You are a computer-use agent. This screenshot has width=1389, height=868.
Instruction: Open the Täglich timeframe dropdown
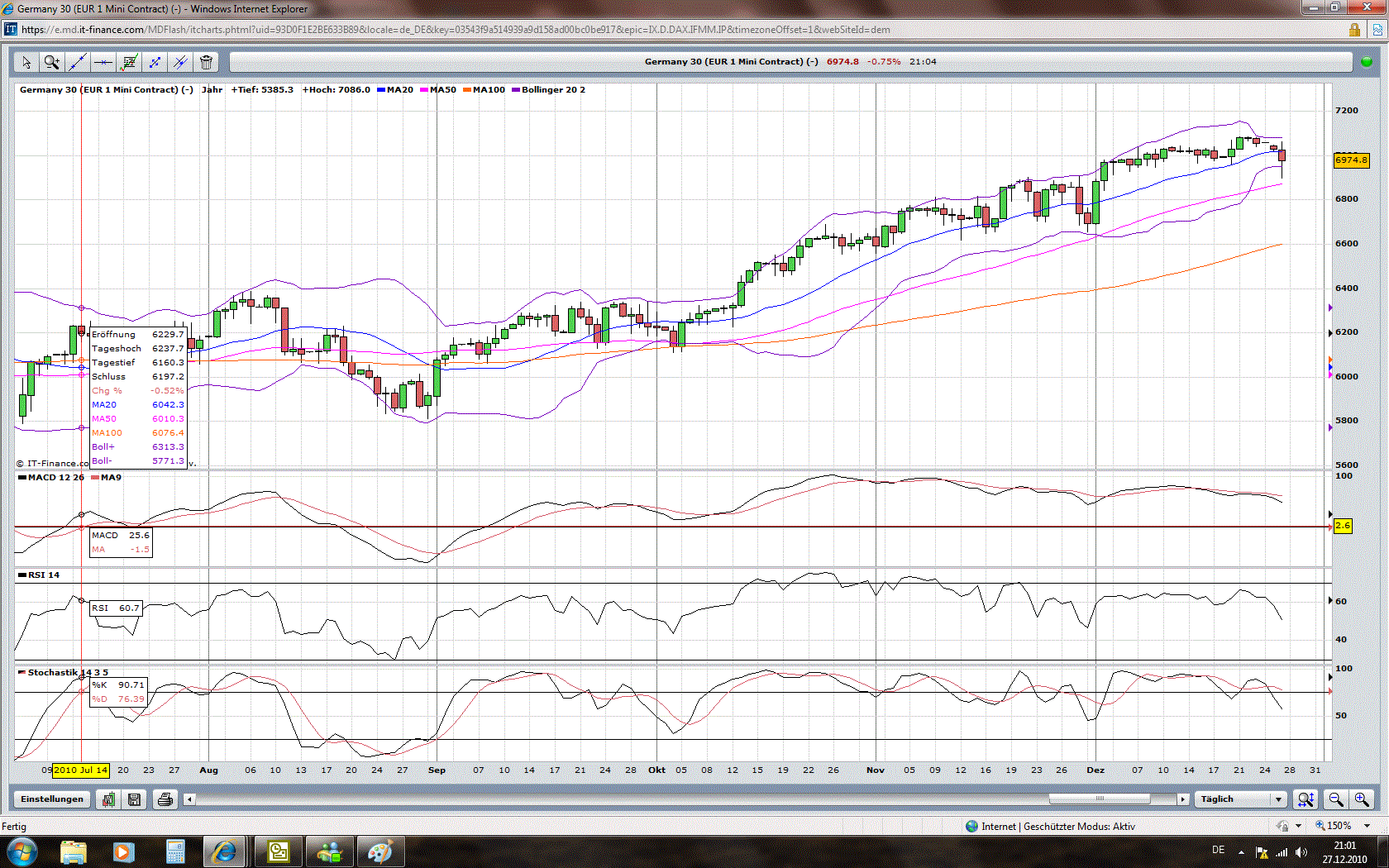click(x=1279, y=799)
